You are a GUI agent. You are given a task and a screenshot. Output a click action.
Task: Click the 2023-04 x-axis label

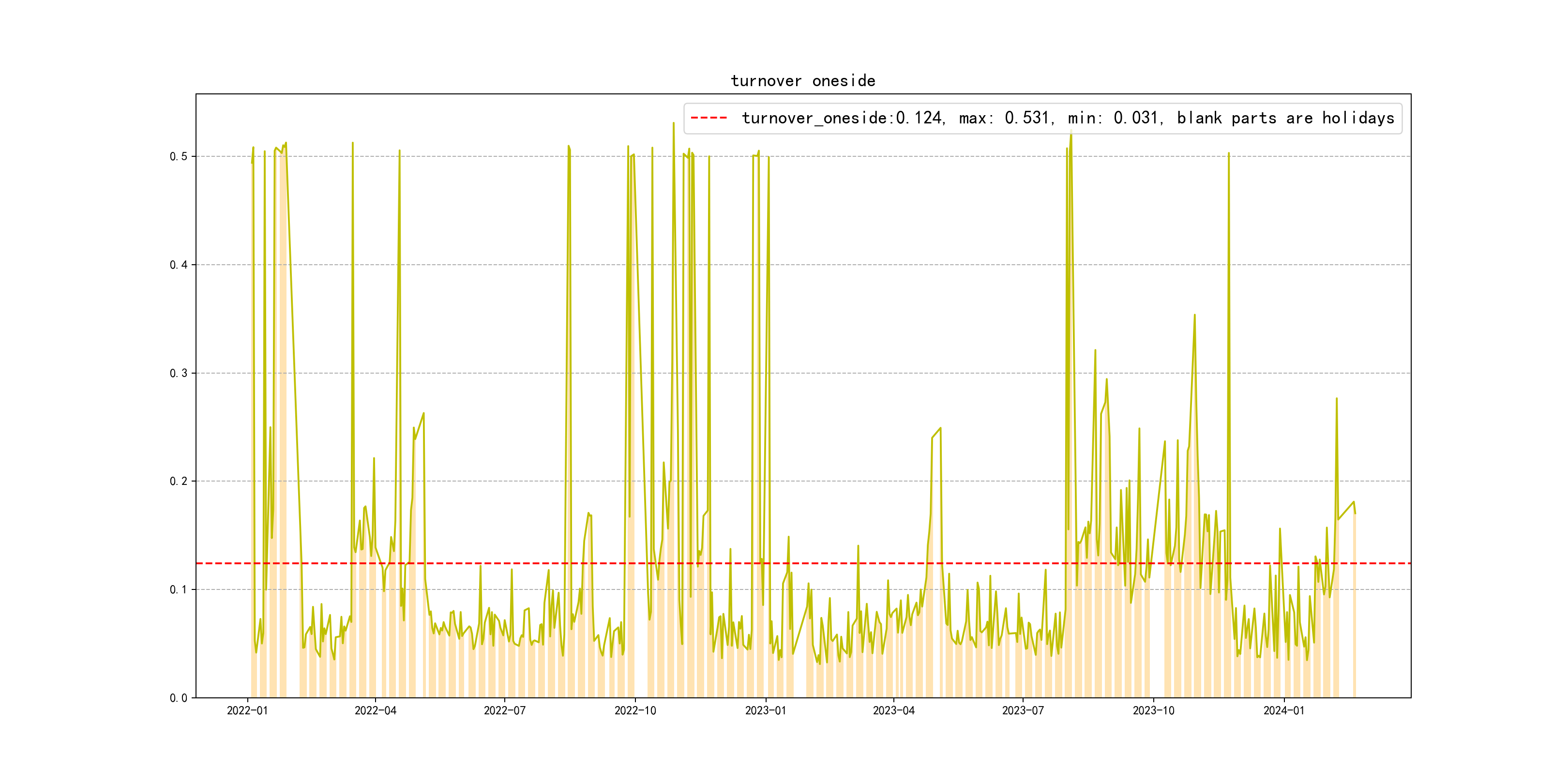point(893,711)
